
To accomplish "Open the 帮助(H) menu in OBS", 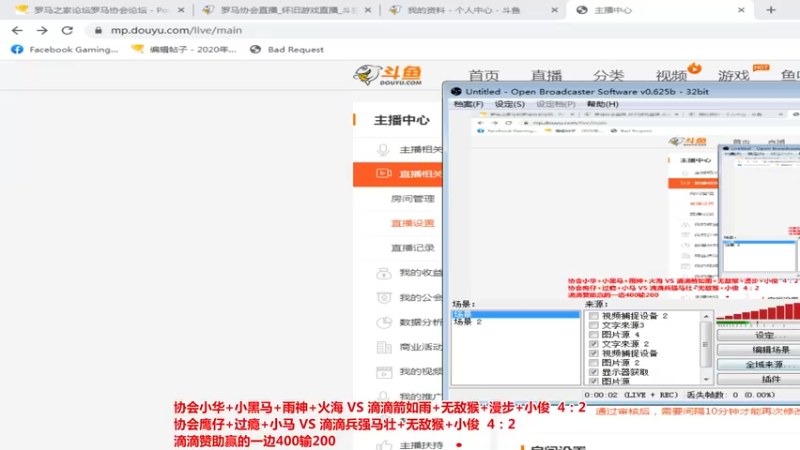I will tap(603, 104).
